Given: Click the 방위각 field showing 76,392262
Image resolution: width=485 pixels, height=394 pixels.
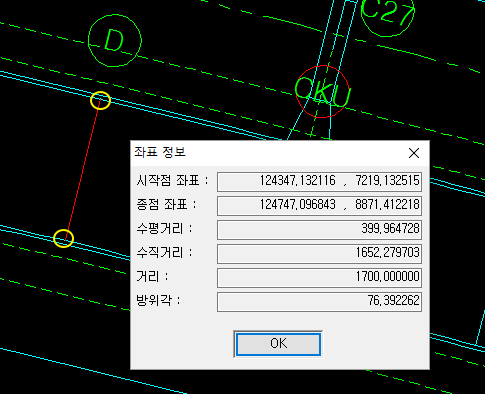Looking at the screenshot, I should point(319,302).
